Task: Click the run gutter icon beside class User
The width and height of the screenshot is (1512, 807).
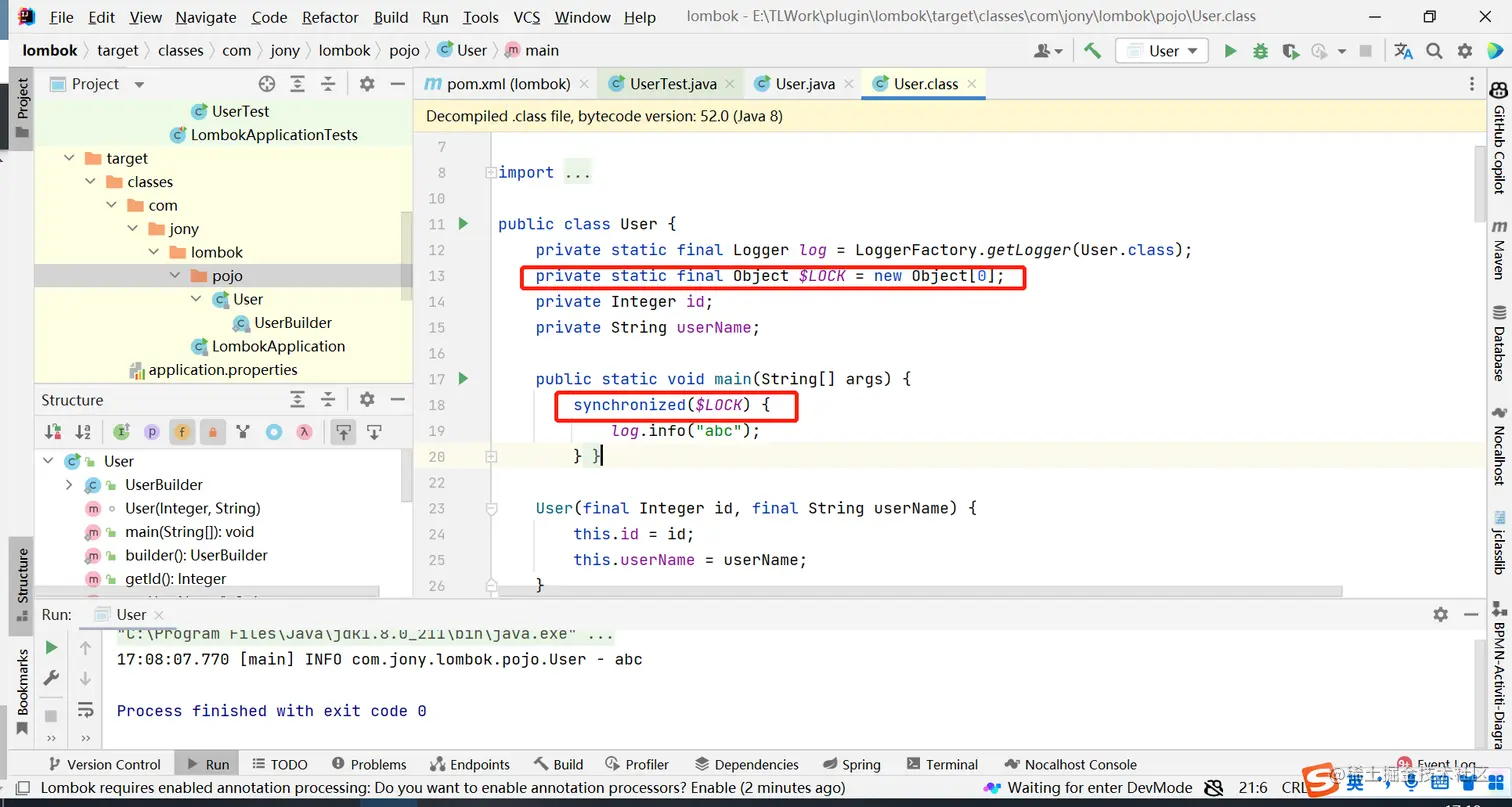Action: [463, 223]
